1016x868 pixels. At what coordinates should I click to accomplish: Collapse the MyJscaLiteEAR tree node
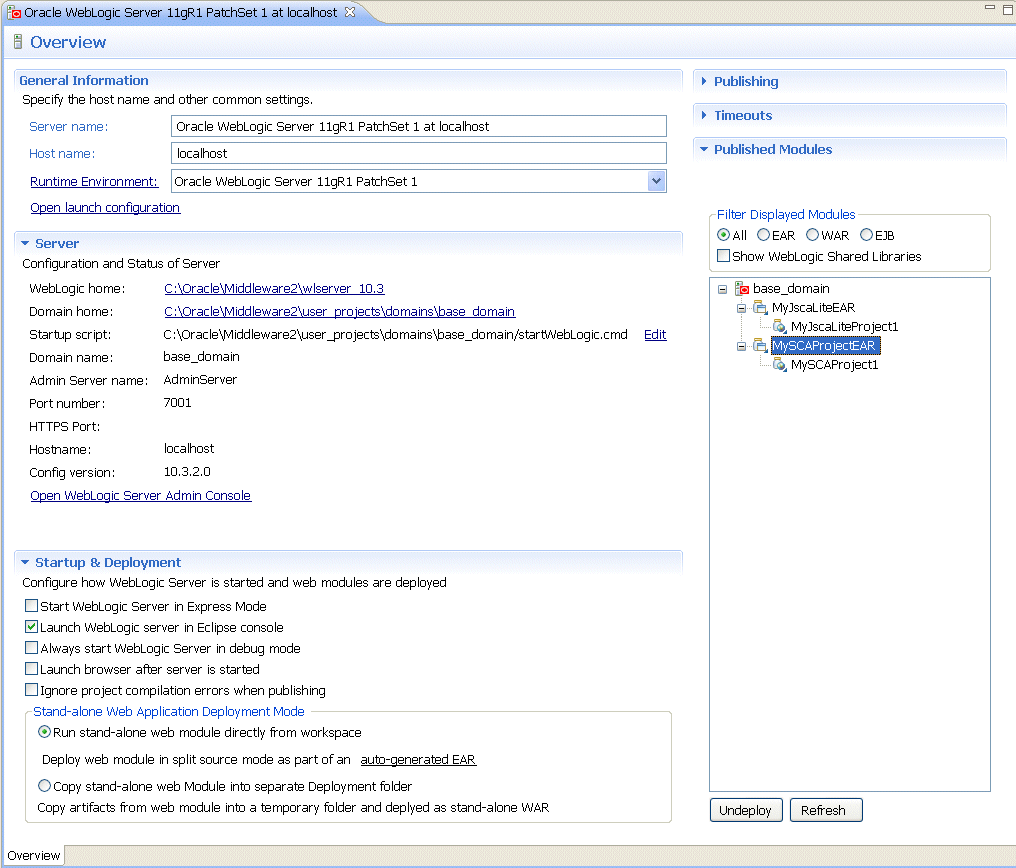[x=741, y=308]
